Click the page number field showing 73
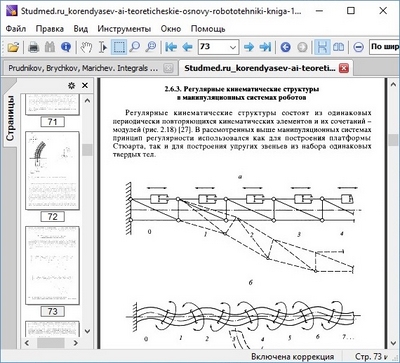Viewport: 400px width, 363px height. (213, 47)
